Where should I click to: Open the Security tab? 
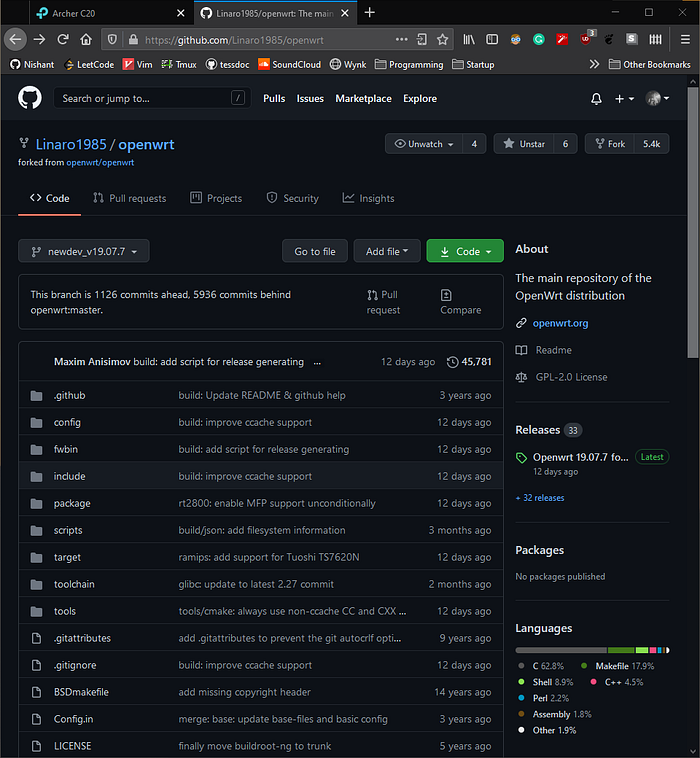click(x=292, y=198)
